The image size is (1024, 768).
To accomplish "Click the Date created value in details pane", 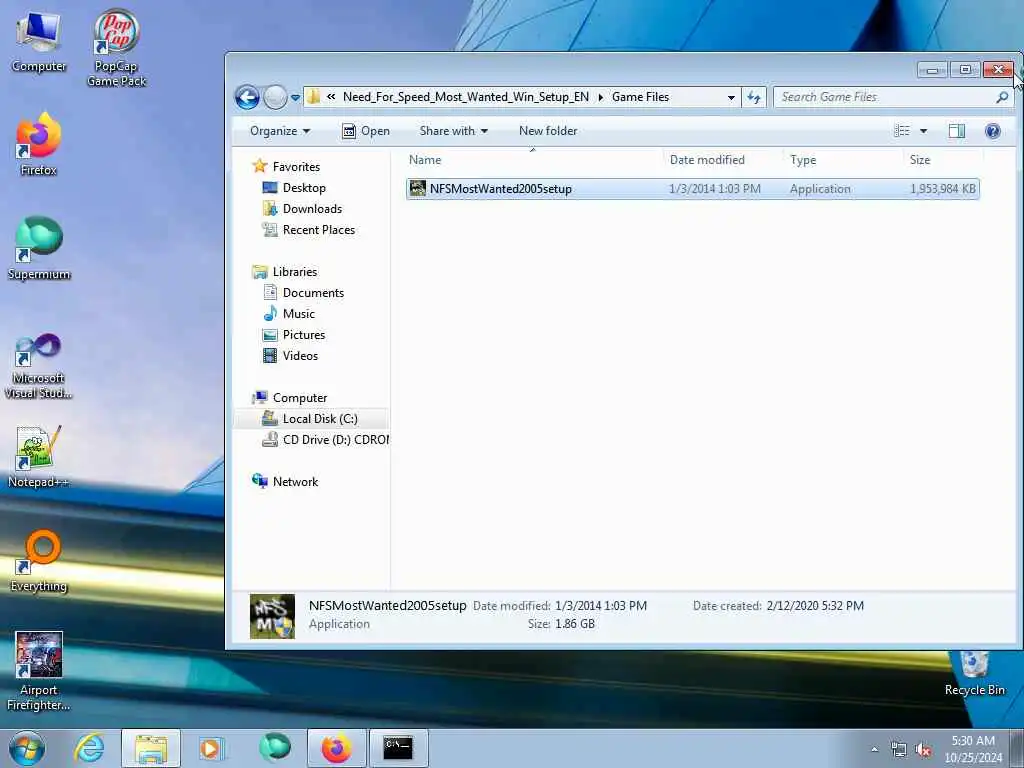I will click(x=815, y=606).
